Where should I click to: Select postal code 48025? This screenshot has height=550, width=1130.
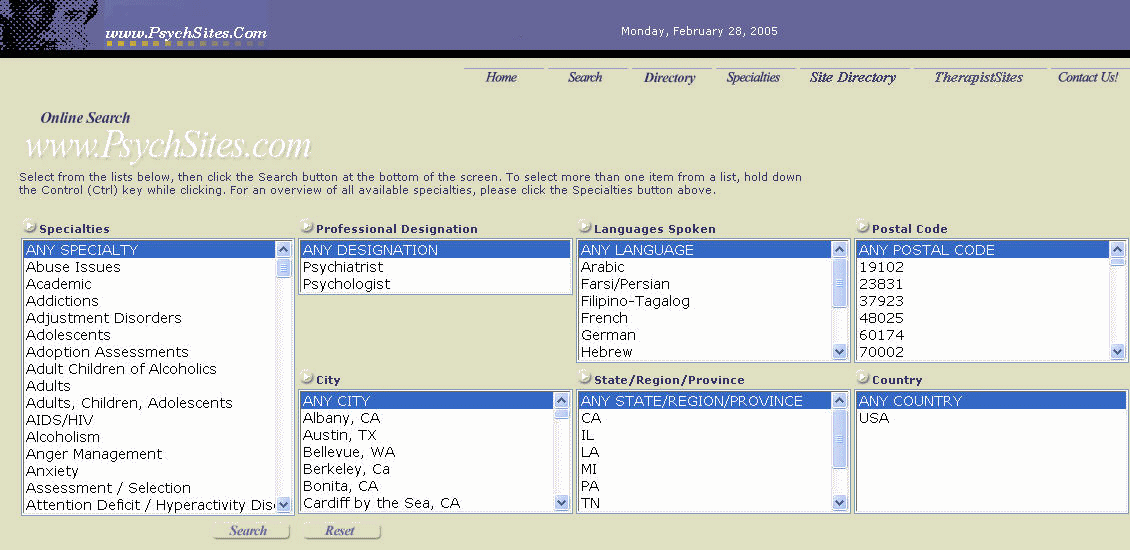[983, 318]
